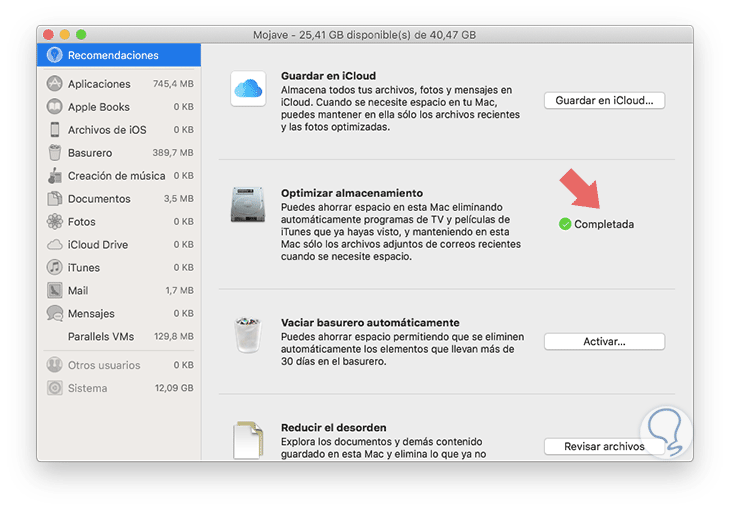Image resolution: width=730 pixels, height=510 pixels.
Task: Select the Sistema label in sidebar
Action: tap(88, 388)
